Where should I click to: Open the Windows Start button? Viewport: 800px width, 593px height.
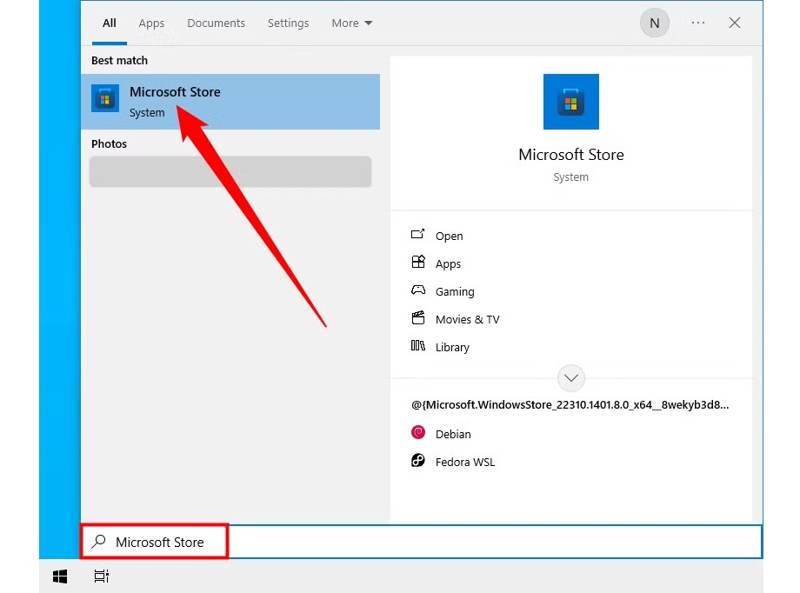(60, 576)
